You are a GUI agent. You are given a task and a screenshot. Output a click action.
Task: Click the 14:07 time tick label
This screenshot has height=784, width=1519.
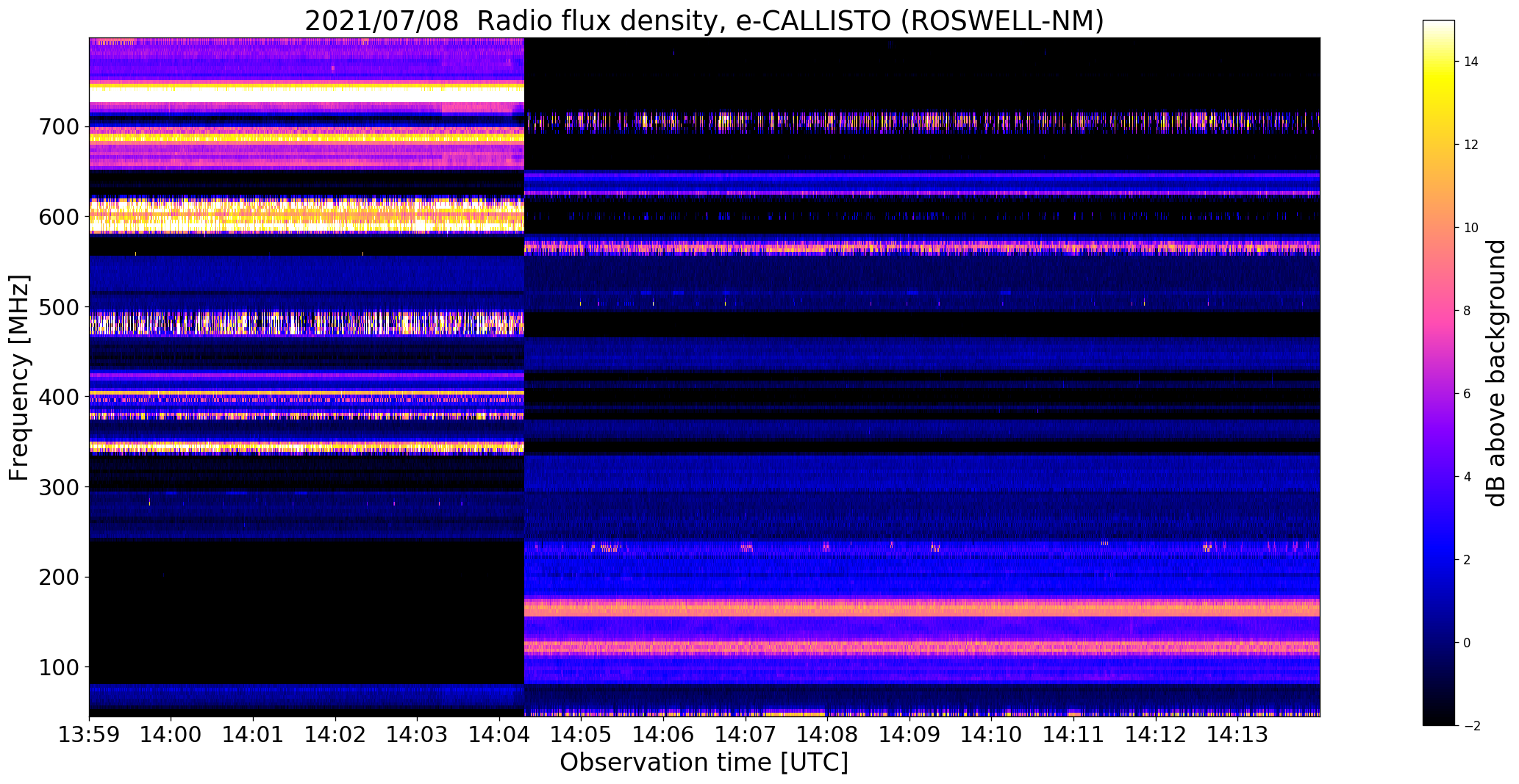746,736
